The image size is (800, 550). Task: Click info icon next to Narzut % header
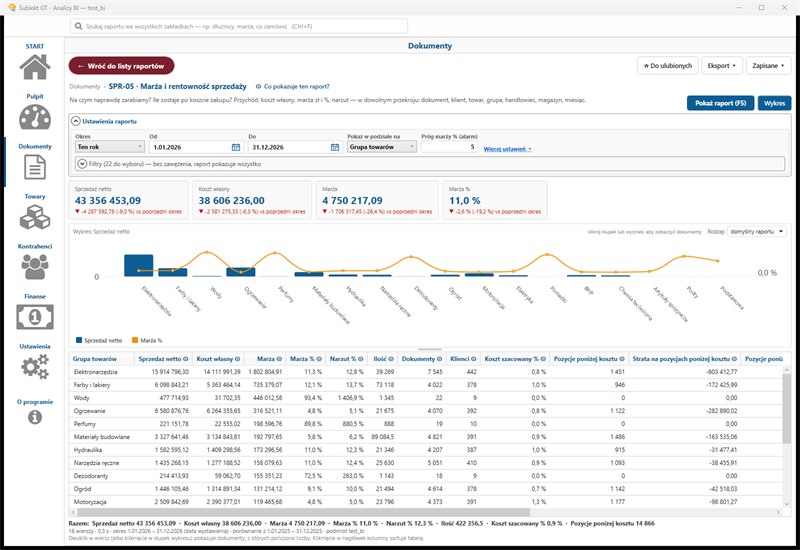(x=361, y=359)
